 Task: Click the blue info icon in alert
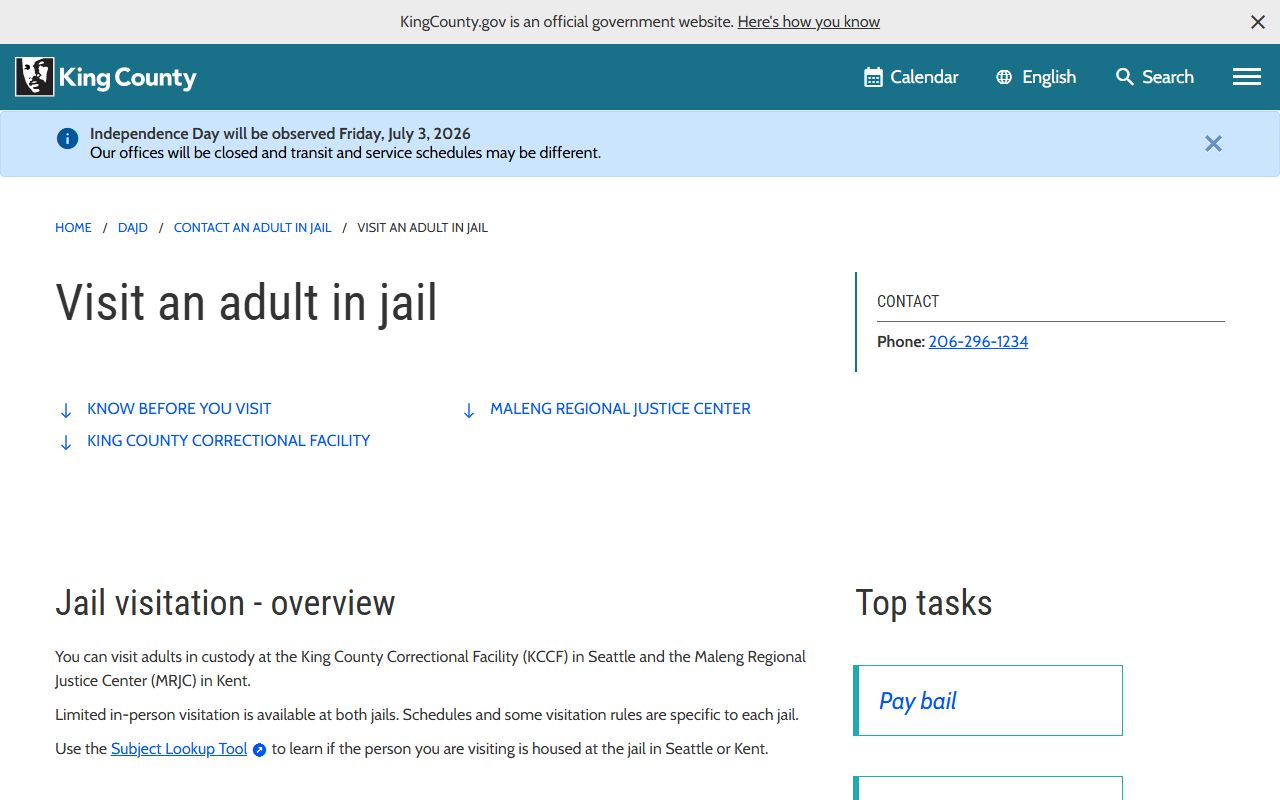[x=67, y=139]
